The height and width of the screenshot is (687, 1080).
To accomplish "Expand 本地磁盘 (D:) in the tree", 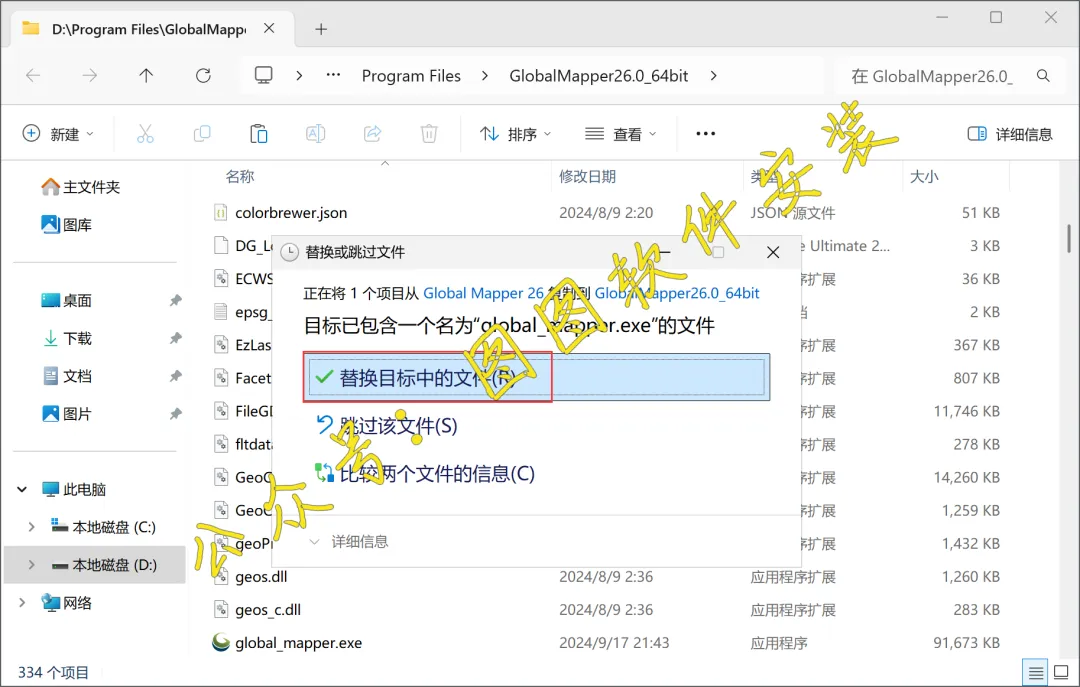I will (31, 565).
